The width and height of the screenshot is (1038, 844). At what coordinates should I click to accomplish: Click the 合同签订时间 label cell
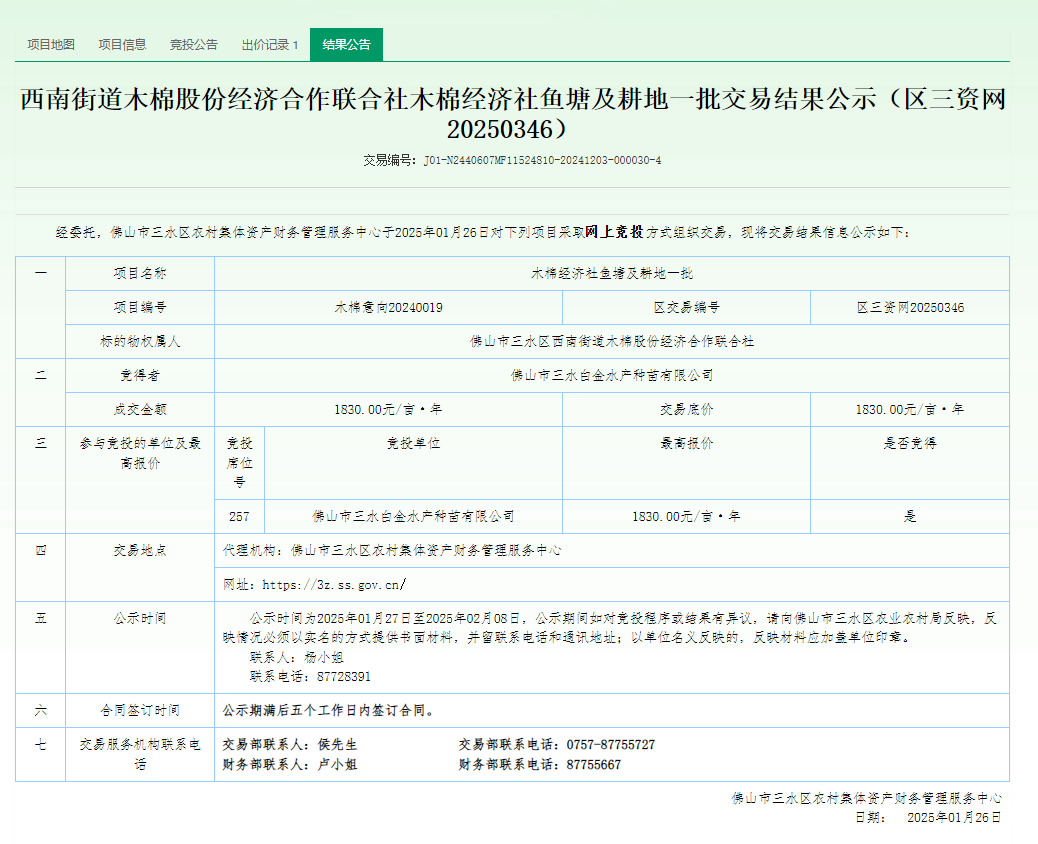[x=140, y=710]
